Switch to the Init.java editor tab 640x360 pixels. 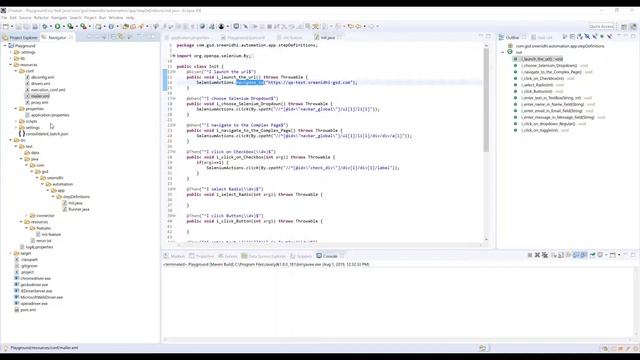point(327,38)
